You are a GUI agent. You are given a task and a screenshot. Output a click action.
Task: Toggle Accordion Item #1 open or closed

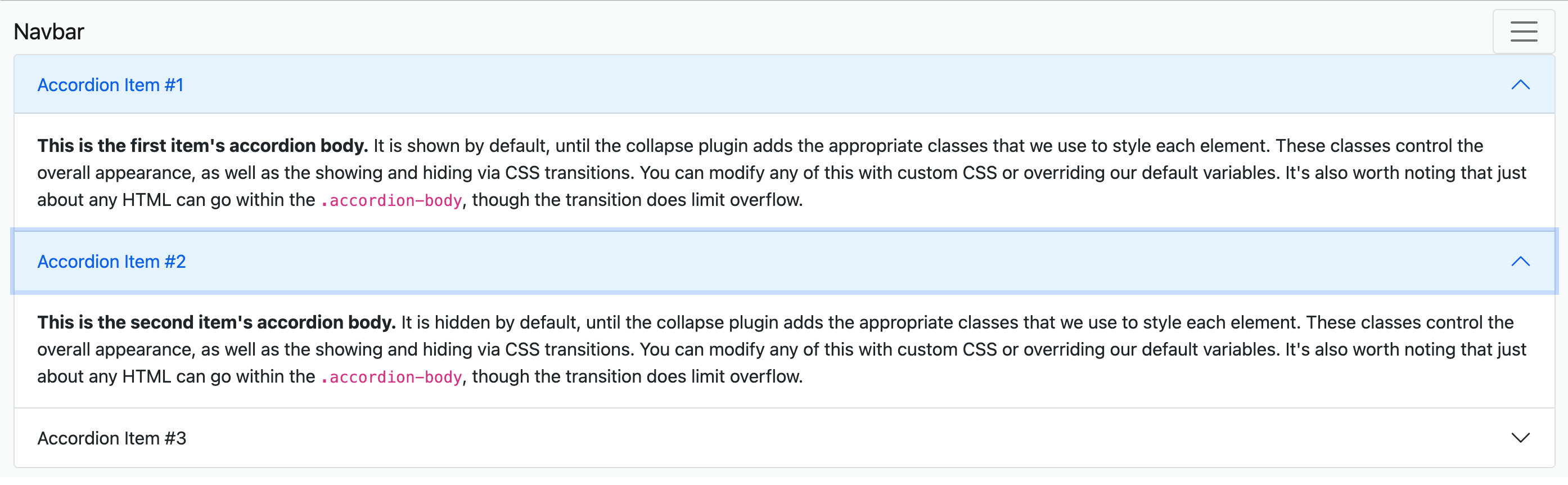coord(779,84)
